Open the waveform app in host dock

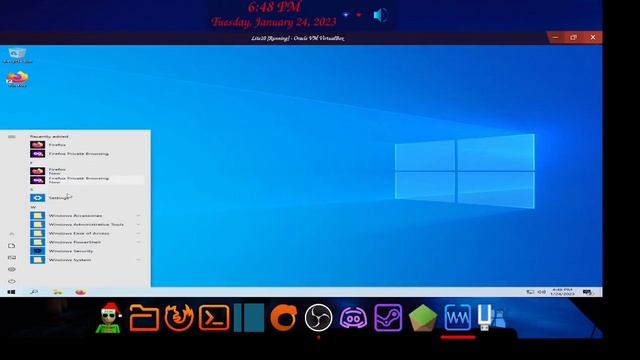(x=458, y=318)
